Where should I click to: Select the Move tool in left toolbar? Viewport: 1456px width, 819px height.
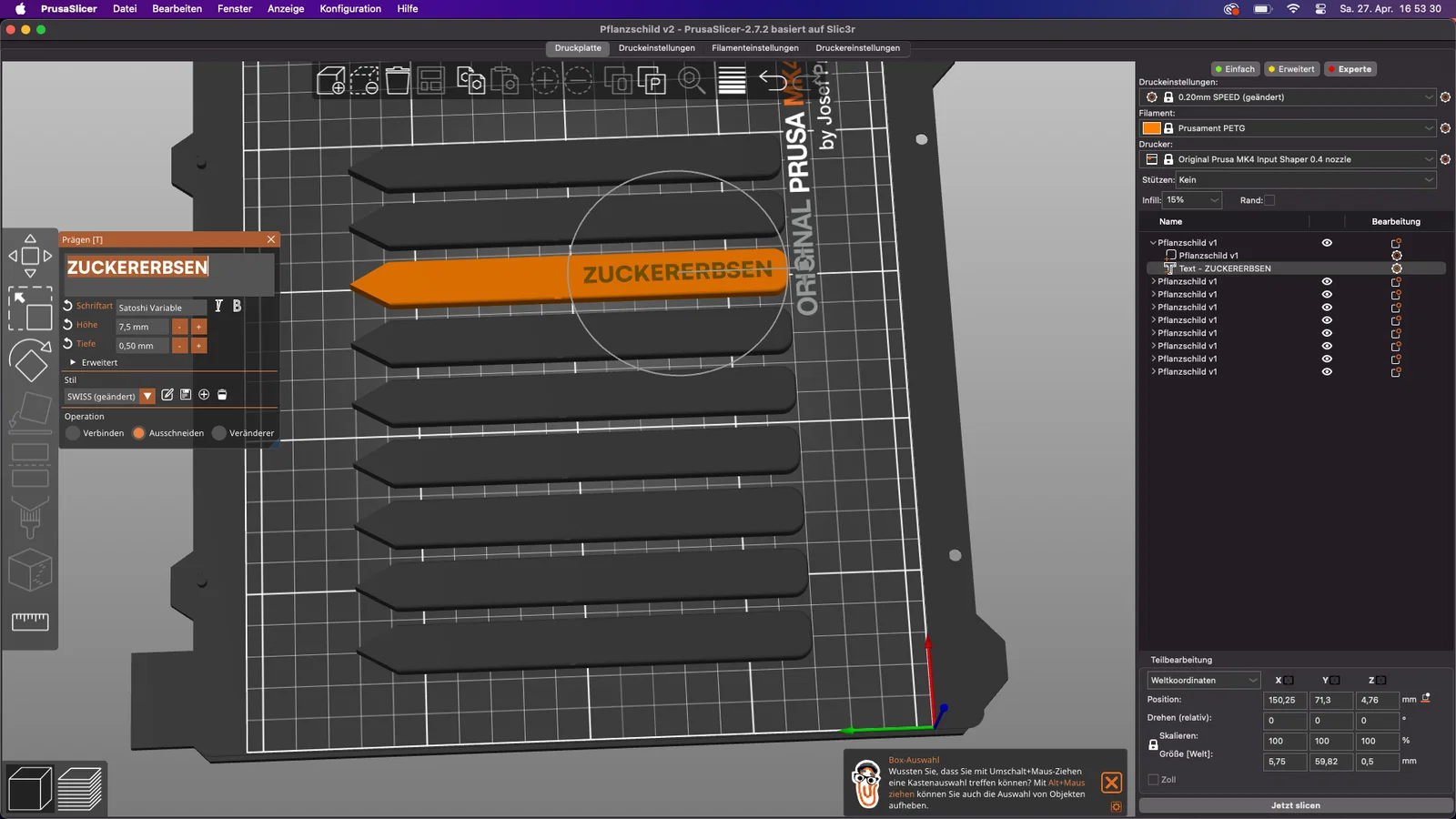(30, 256)
